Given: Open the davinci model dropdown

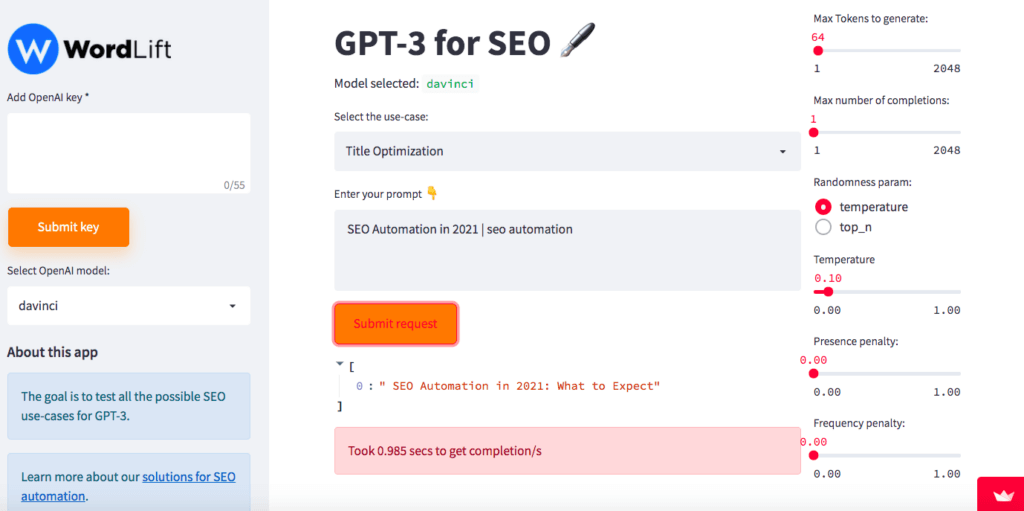Looking at the screenshot, I should click(129, 305).
